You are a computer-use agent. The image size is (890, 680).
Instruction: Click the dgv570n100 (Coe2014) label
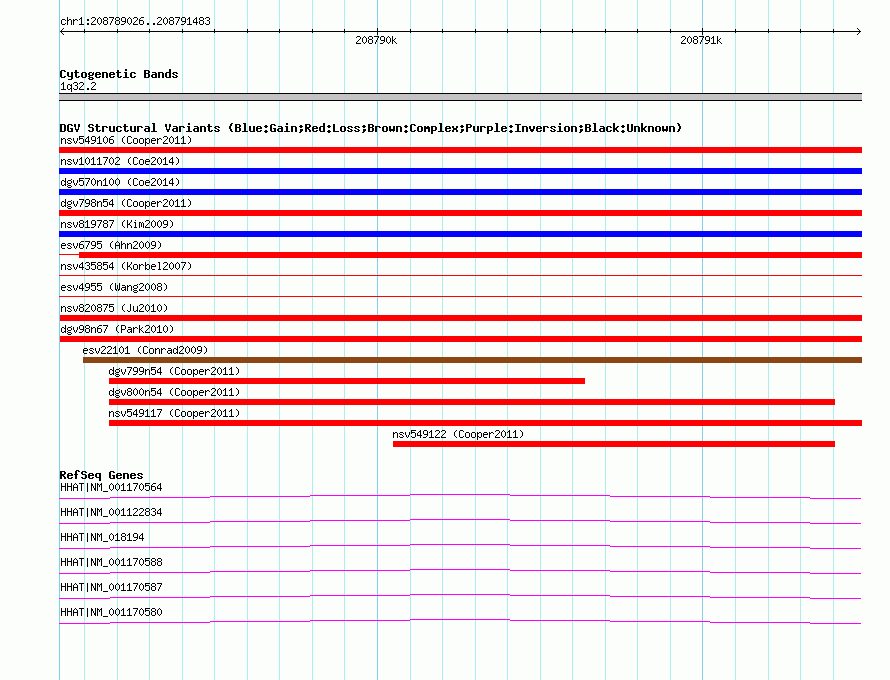click(x=120, y=182)
